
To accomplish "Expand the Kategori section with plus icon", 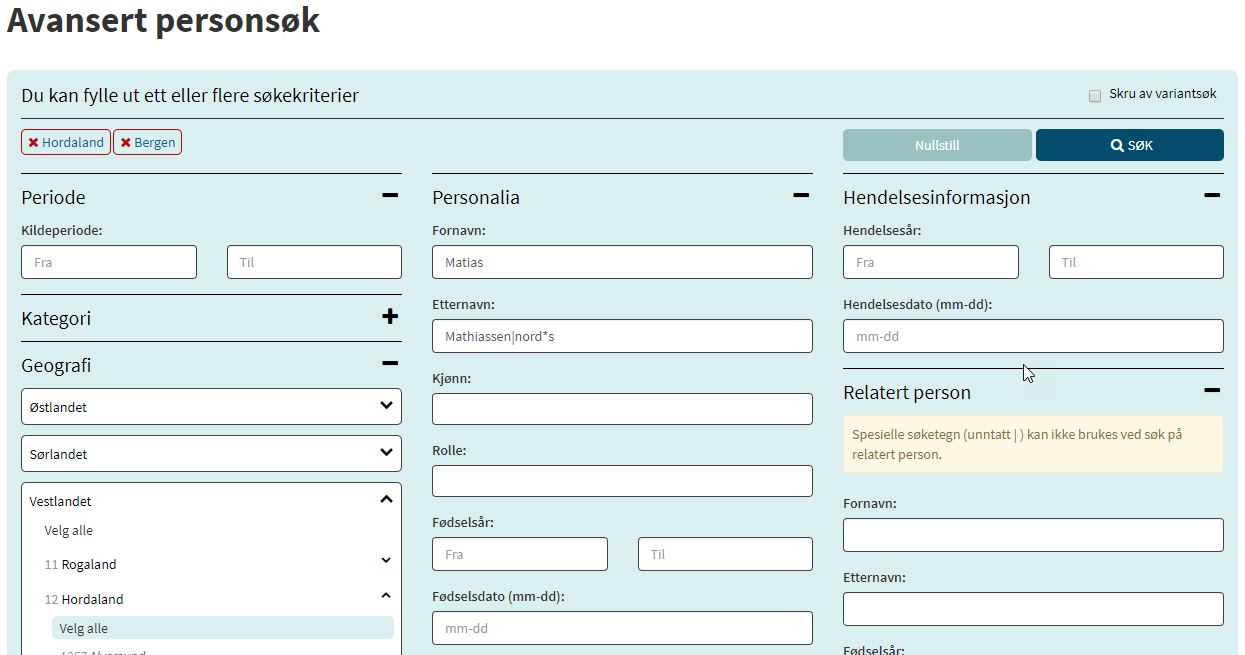I will (x=390, y=317).
